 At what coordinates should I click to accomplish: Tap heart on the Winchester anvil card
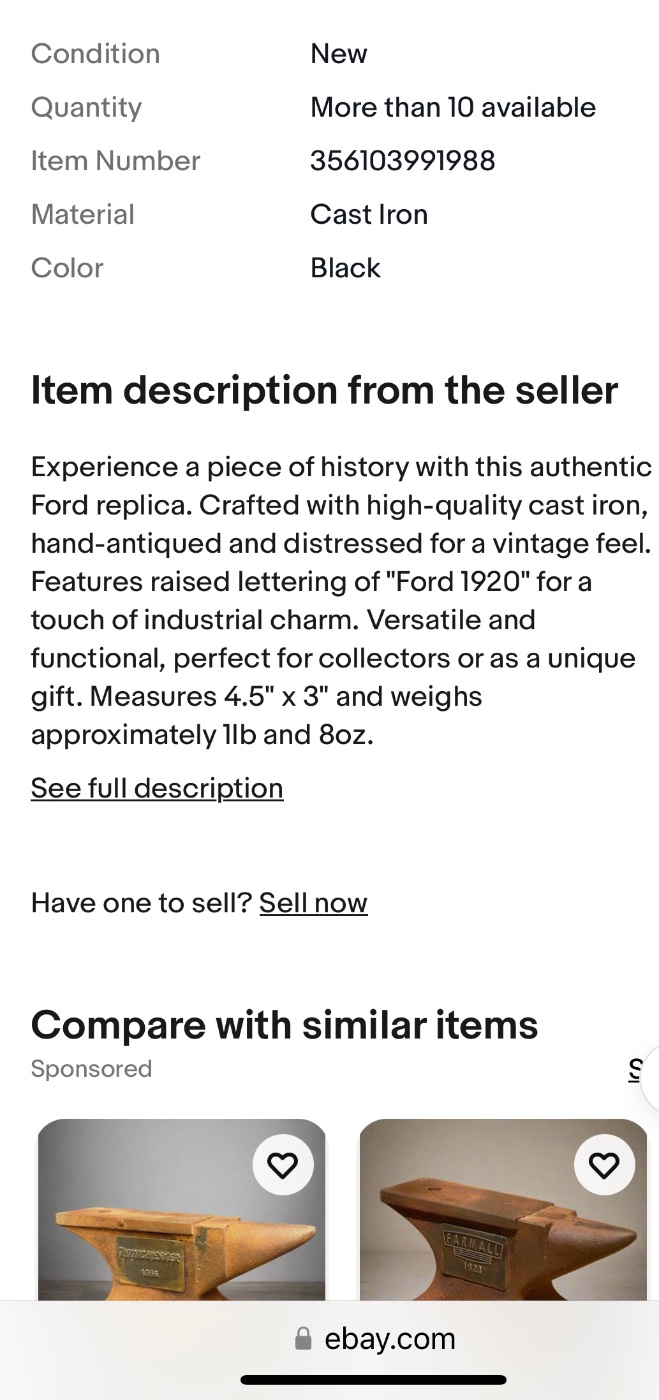283,1165
